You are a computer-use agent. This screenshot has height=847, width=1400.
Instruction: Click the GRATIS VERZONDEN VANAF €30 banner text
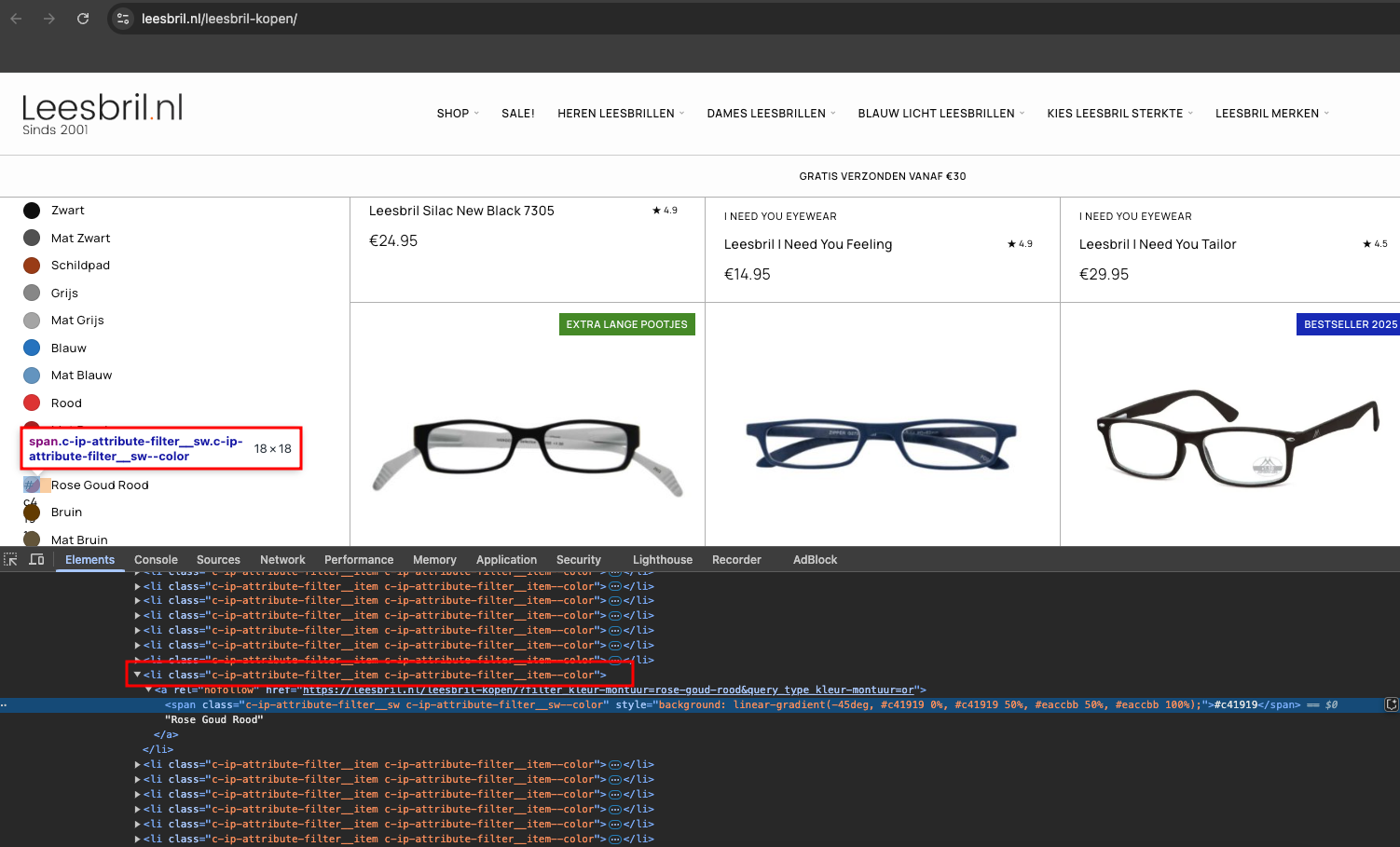click(882, 176)
